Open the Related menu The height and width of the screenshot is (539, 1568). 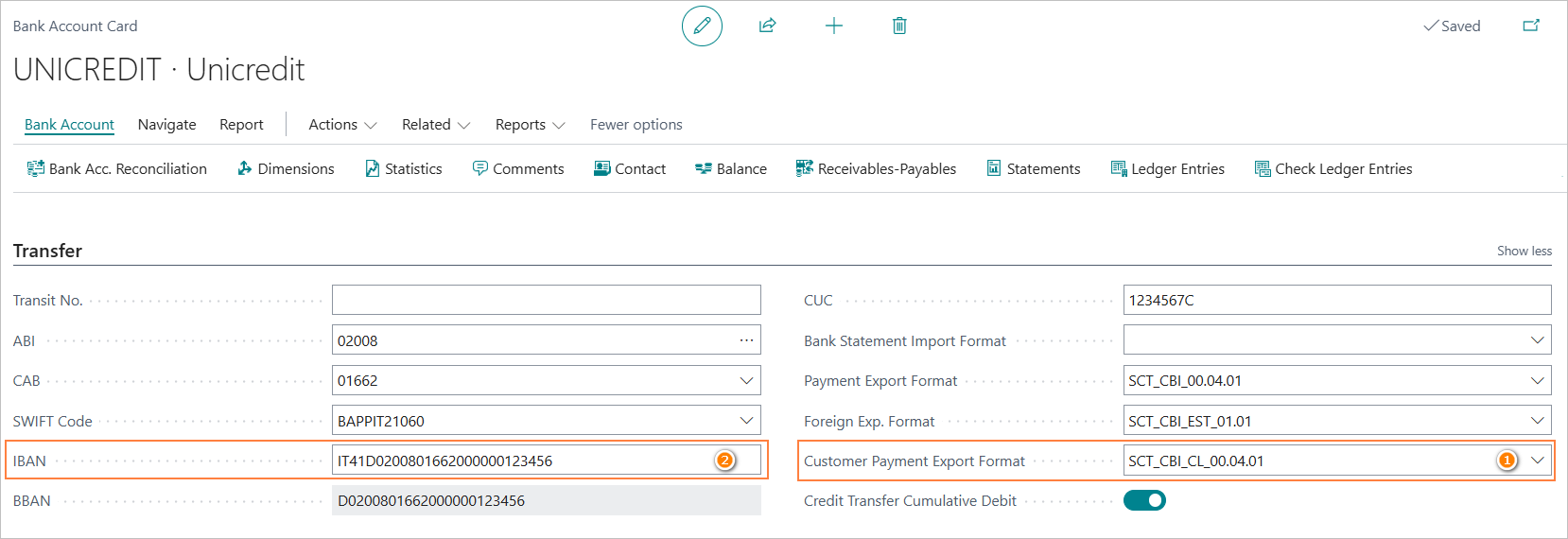click(436, 125)
